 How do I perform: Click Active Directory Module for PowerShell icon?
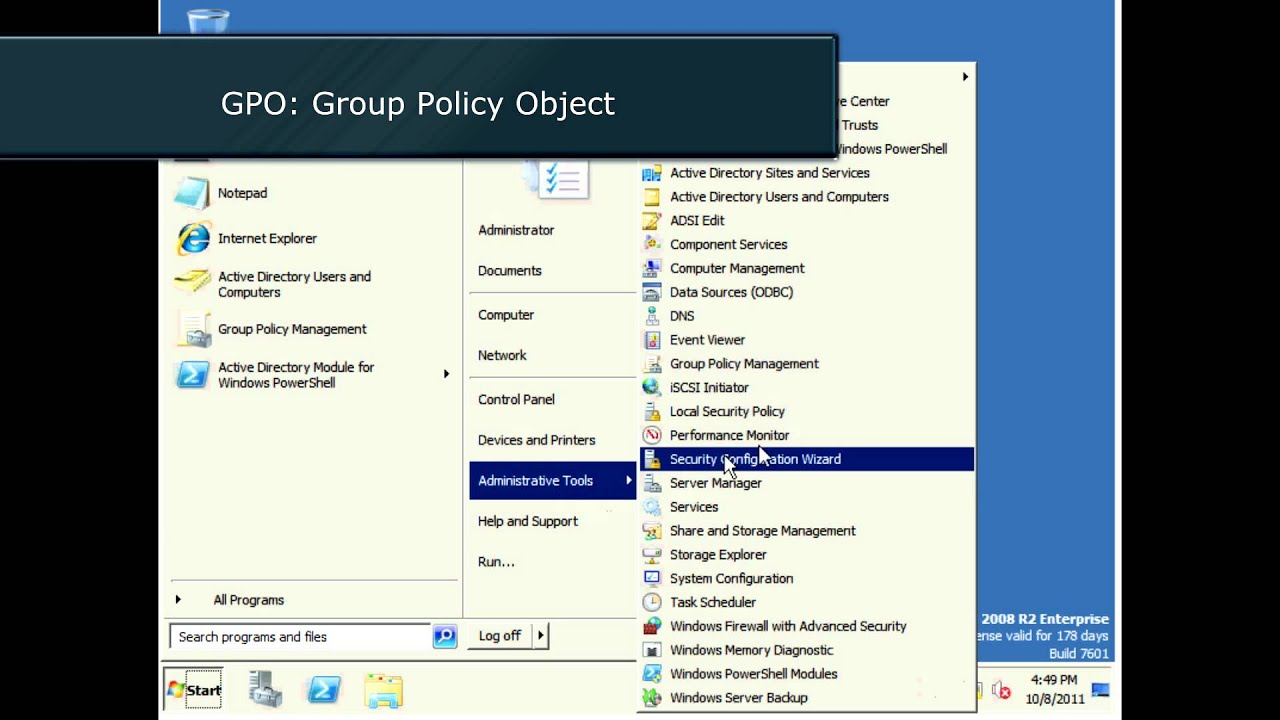[x=193, y=375]
